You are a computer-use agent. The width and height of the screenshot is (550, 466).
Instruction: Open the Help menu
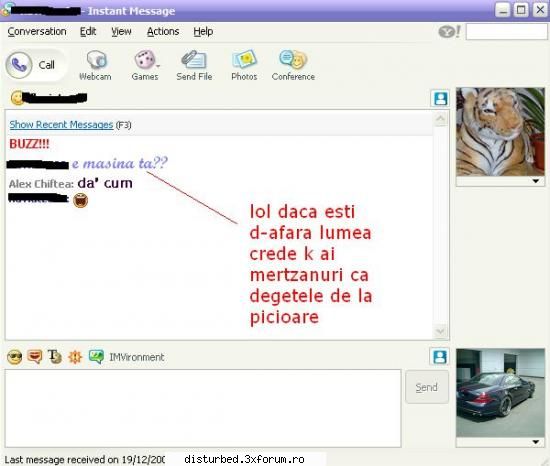coord(203,32)
